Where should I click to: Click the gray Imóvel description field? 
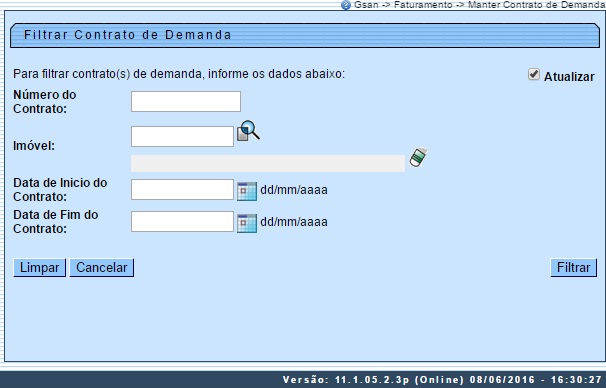point(268,163)
